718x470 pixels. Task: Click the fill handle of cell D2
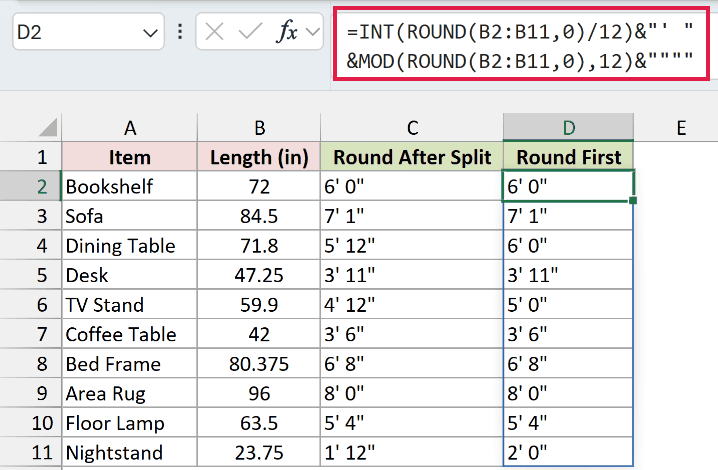(633, 200)
